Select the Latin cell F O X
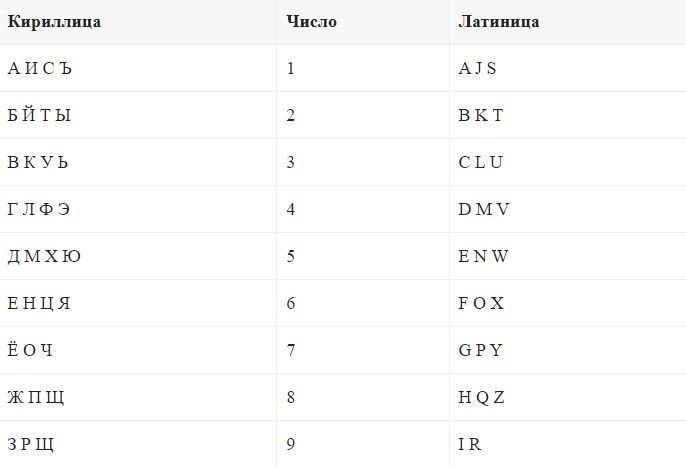This screenshot has height=467, width=686. (x=568, y=303)
